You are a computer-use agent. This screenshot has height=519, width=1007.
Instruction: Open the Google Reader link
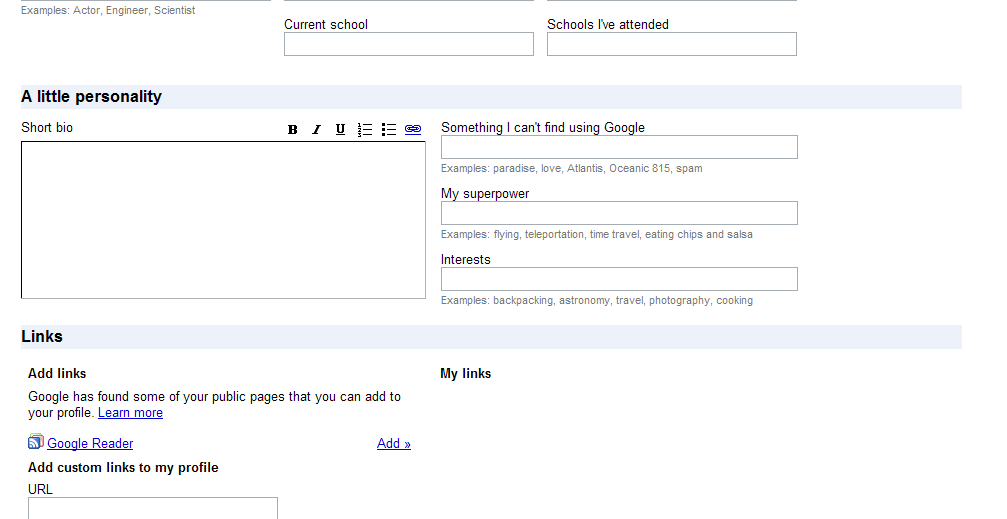point(90,443)
